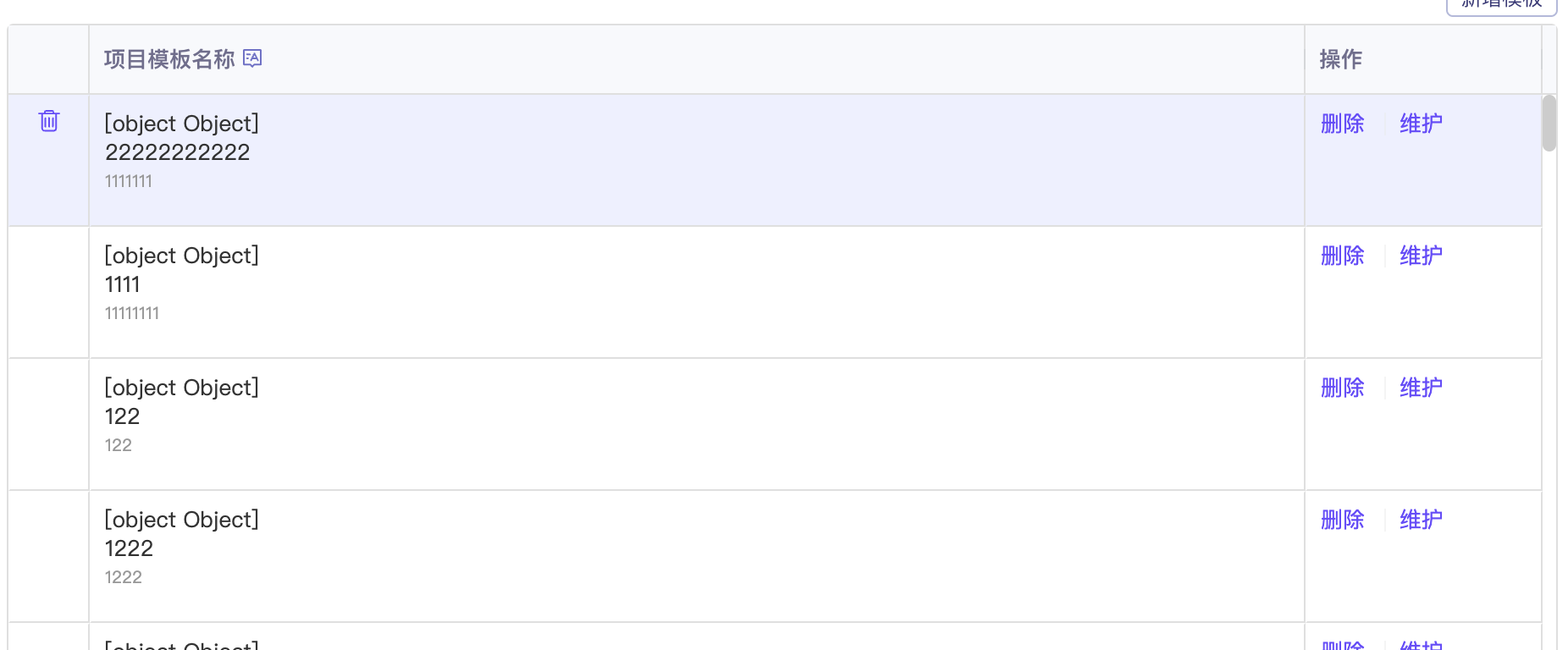Image resolution: width=1568 pixels, height=650 pixels.
Task: Delete the 1222 template
Action: point(1343,520)
